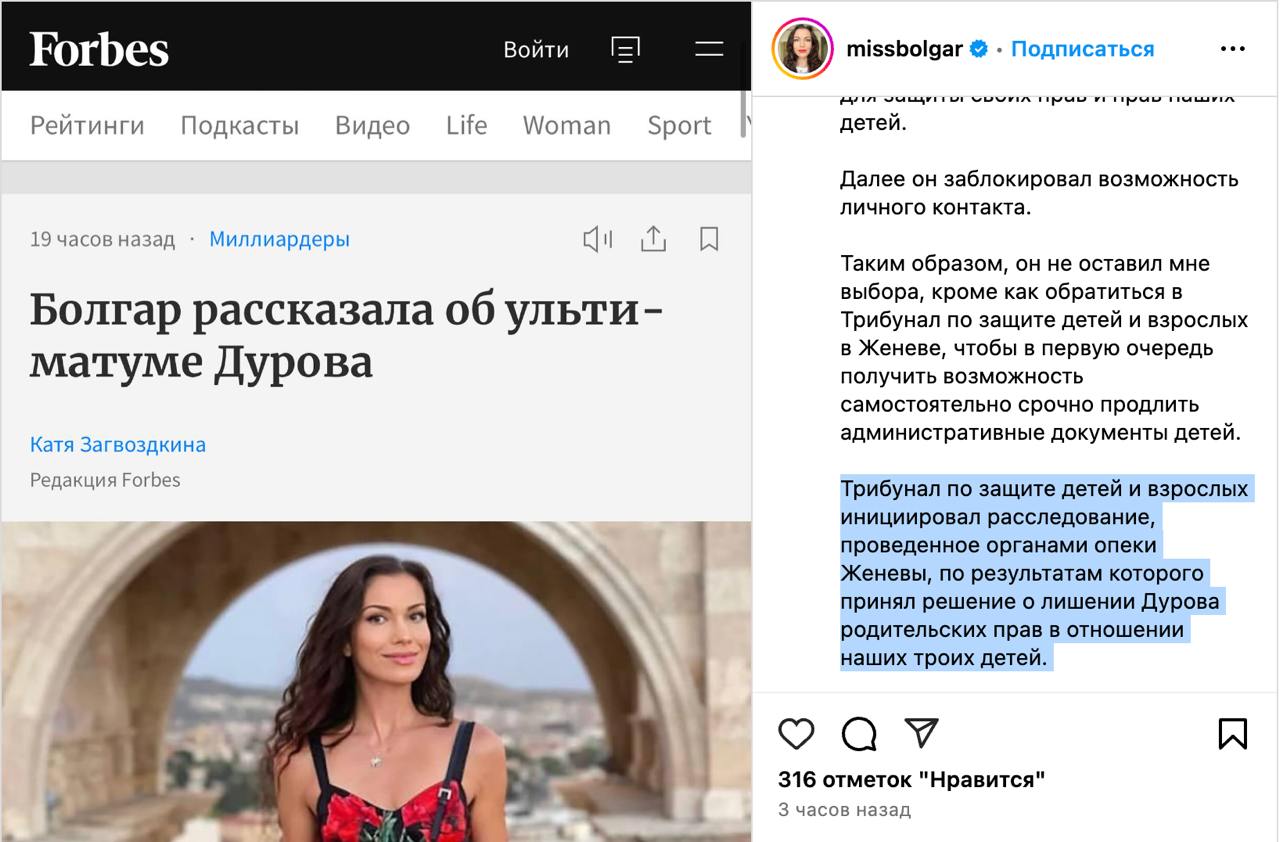Click the Forbes logo

(x=99, y=49)
